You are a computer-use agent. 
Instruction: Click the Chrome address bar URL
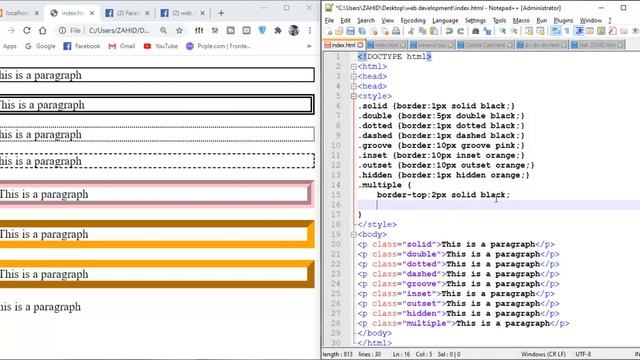point(119,31)
